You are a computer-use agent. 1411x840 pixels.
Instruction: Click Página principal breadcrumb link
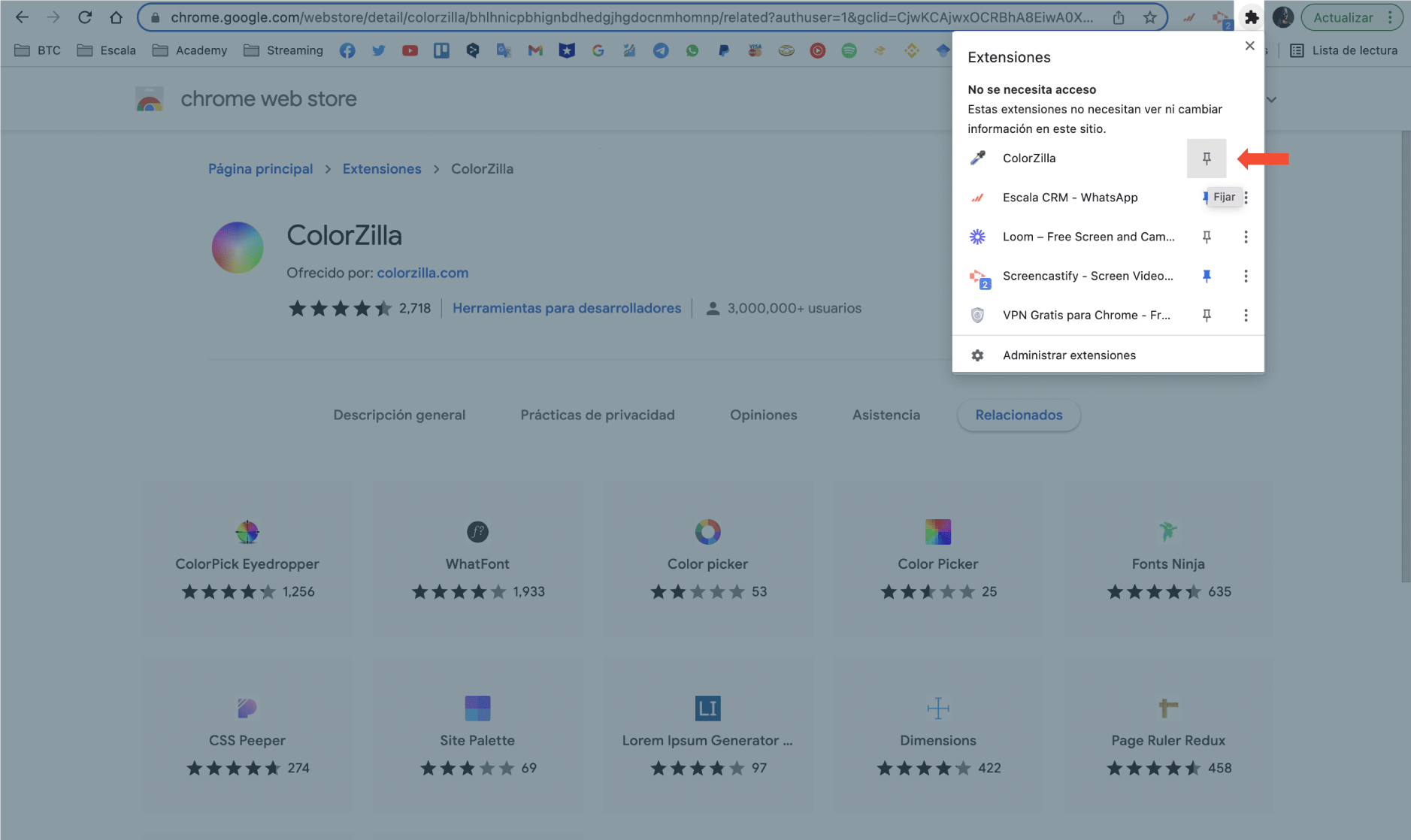coord(260,169)
